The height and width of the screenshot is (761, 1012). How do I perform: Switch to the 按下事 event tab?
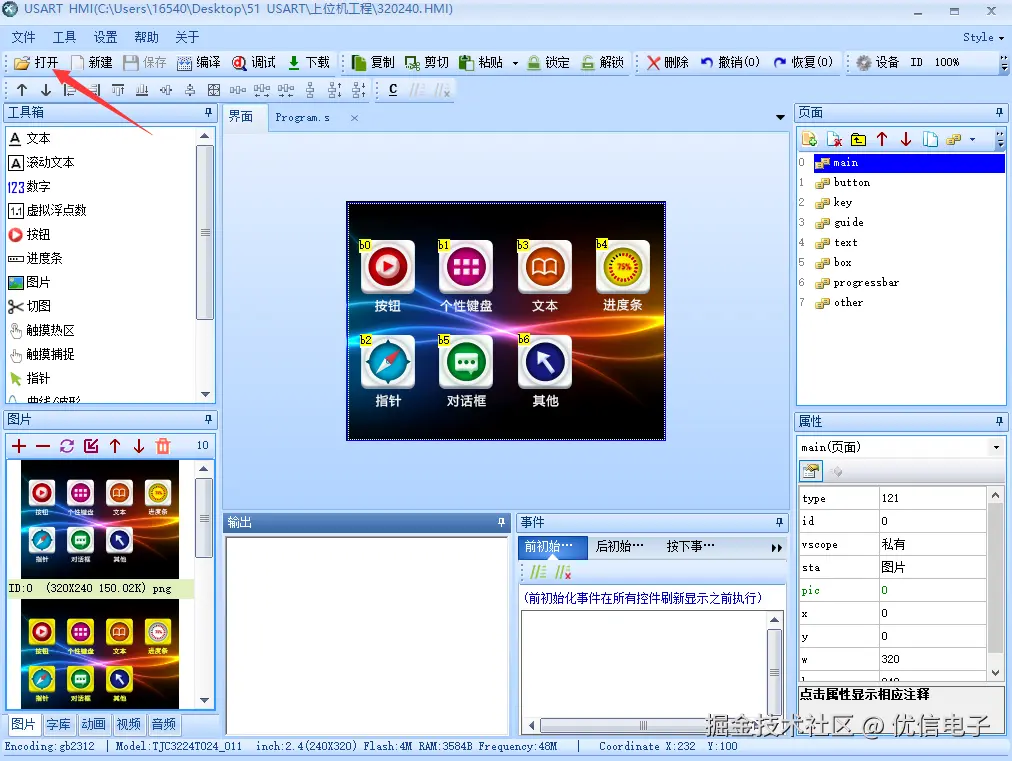coord(690,547)
